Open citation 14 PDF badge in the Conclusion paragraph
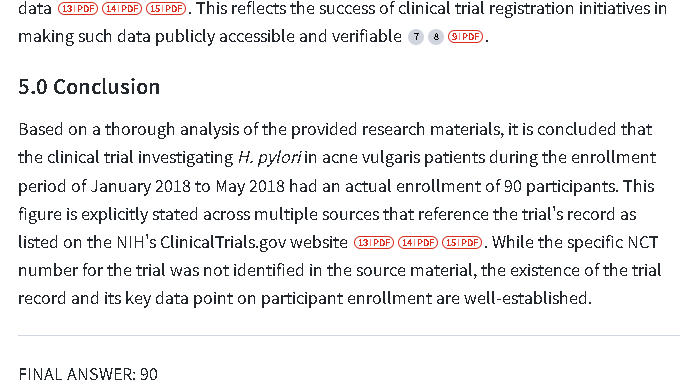The width and height of the screenshot is (691, 388). click(x=418, y=242)
